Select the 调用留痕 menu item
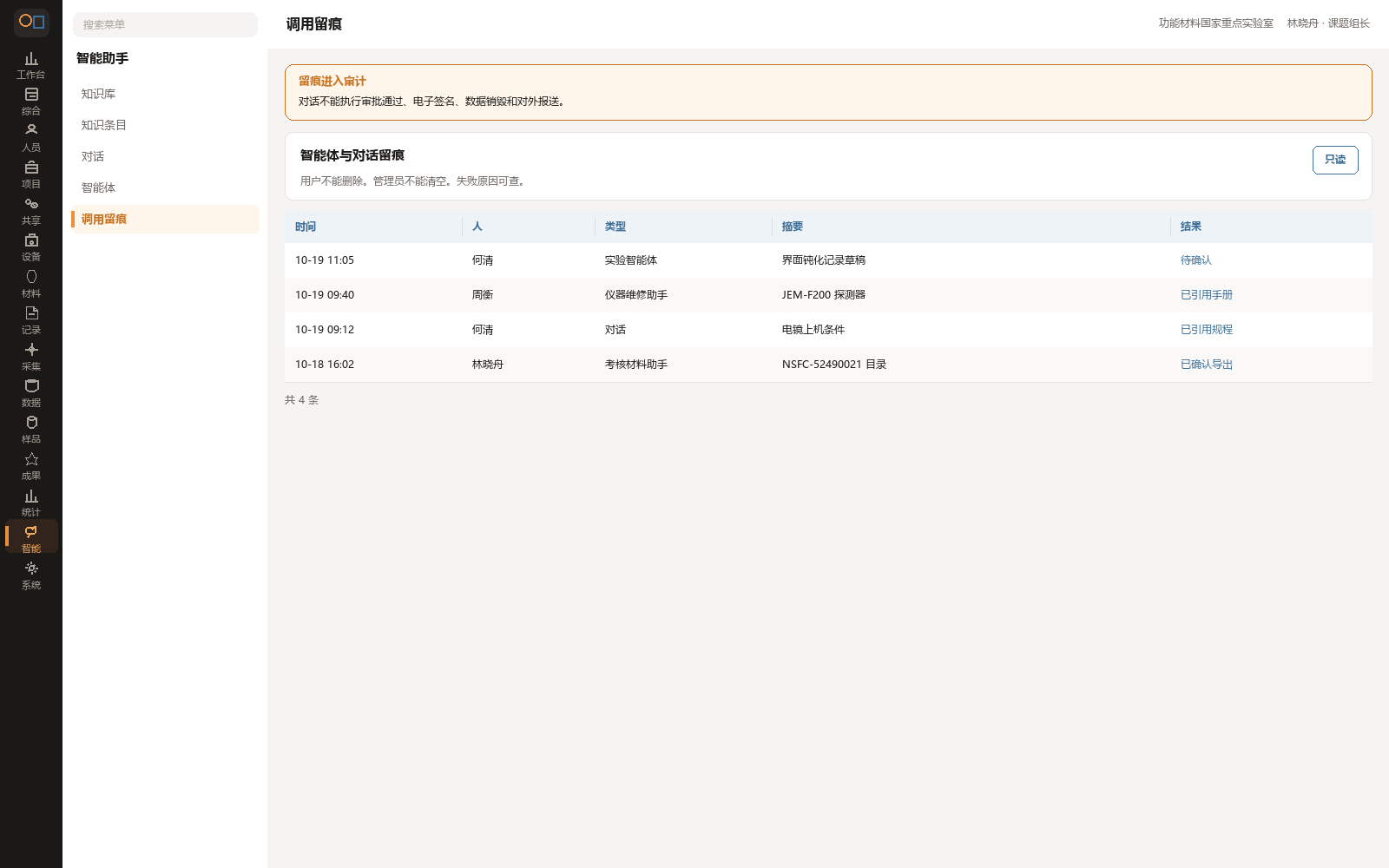The width and height of the screenshot is (1389, 868). pyautogui.click(x=165, y=219)
